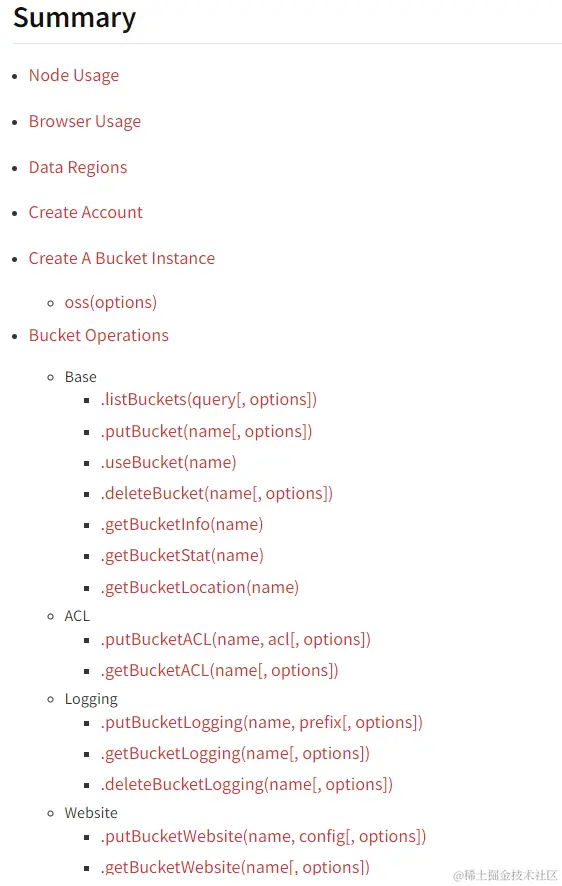Open .putBucketWebsite(name, config[, options]) link
Screen dimensions: 562x886
[x=263, y=837]
